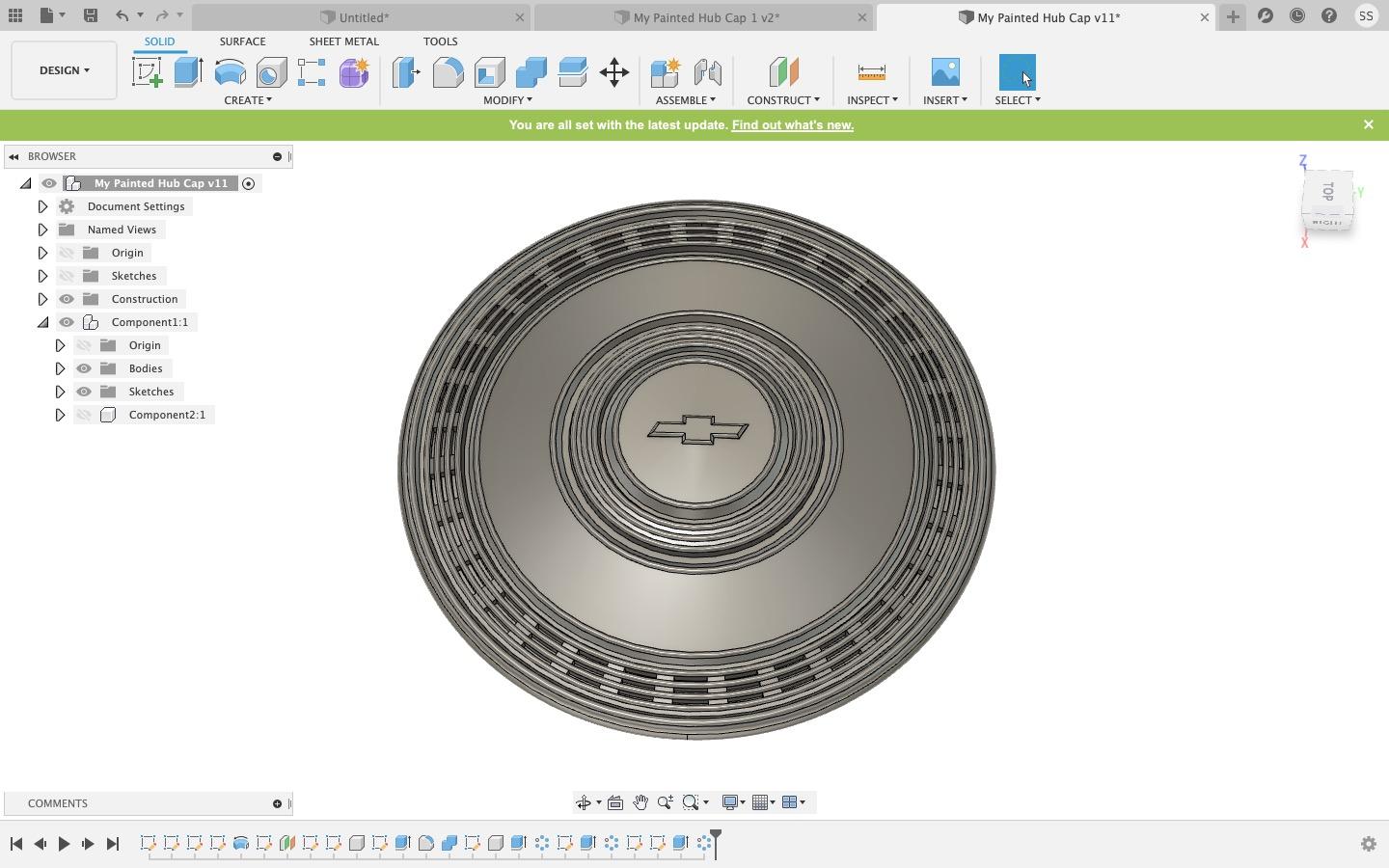Open the MODIFY menu
The image size is (1389, 868).
point(507,100)
